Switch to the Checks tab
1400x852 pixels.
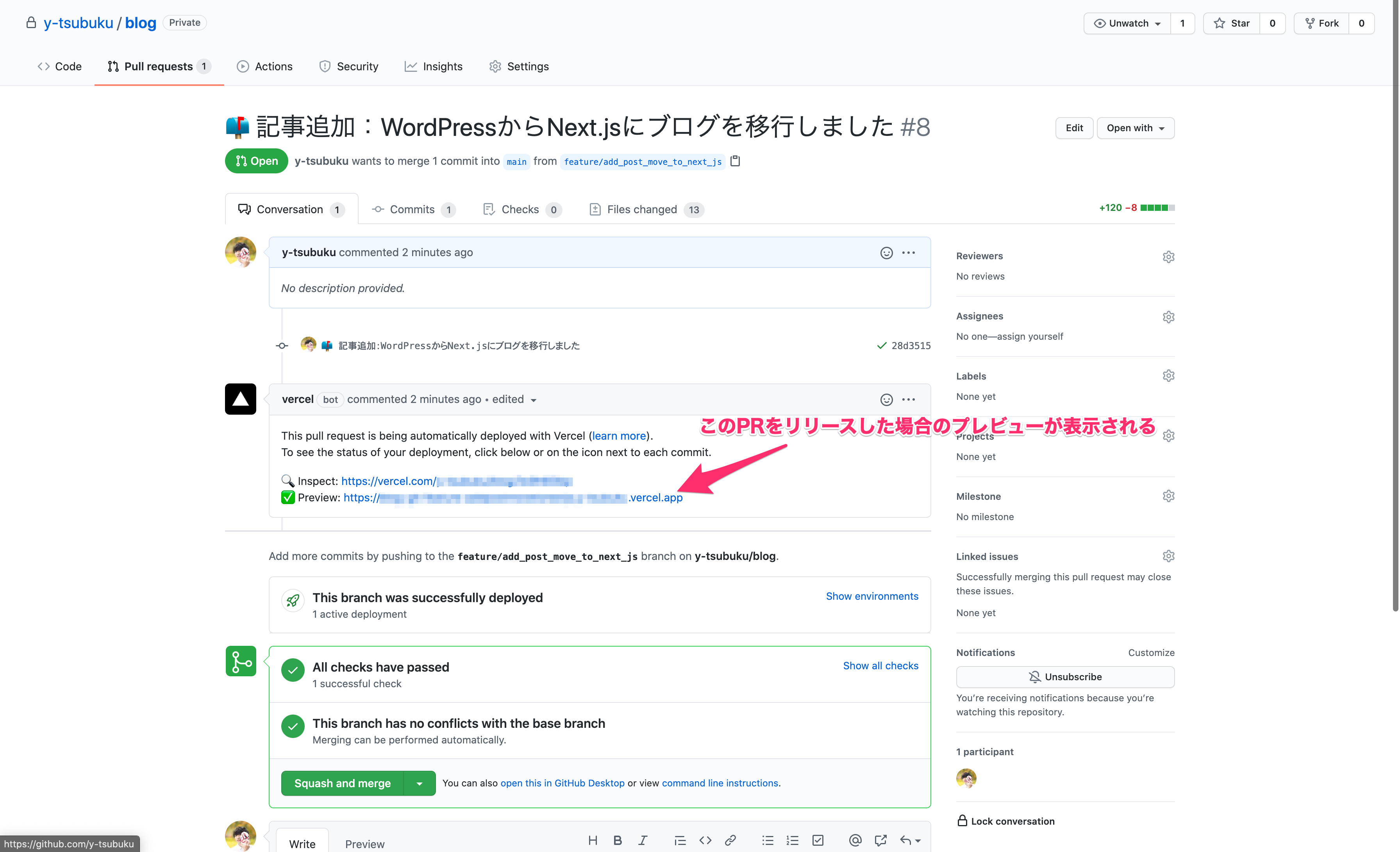click(522, 210)
